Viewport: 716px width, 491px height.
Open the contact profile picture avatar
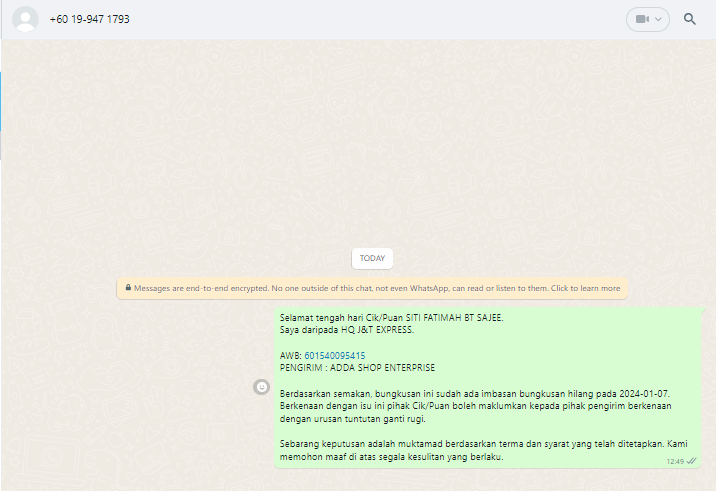pos(25,19)
